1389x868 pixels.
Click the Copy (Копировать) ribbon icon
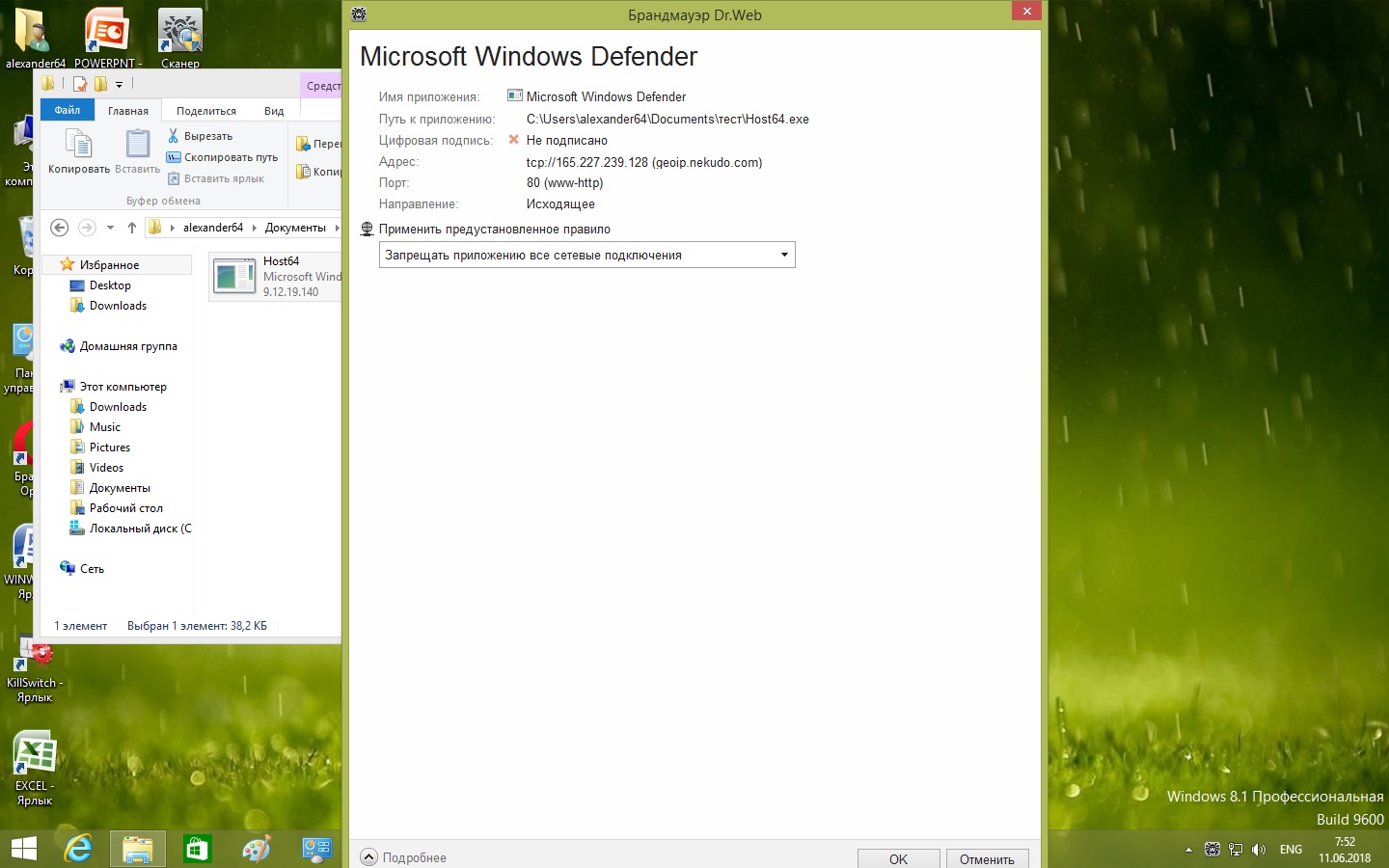(78, 145)
